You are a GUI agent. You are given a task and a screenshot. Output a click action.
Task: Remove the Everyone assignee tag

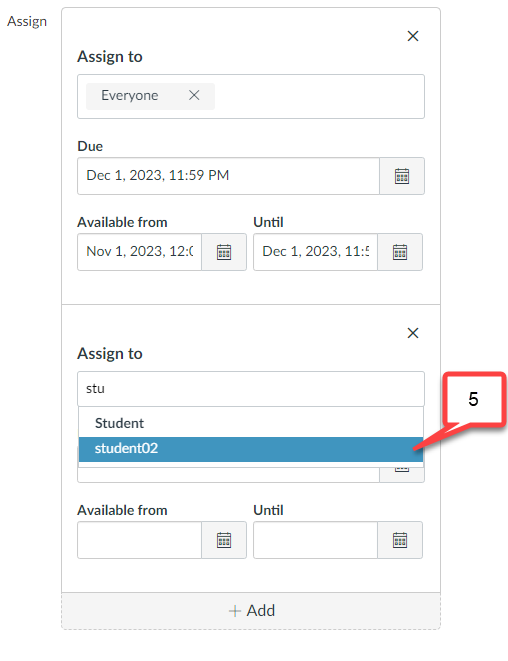[194, 95]
